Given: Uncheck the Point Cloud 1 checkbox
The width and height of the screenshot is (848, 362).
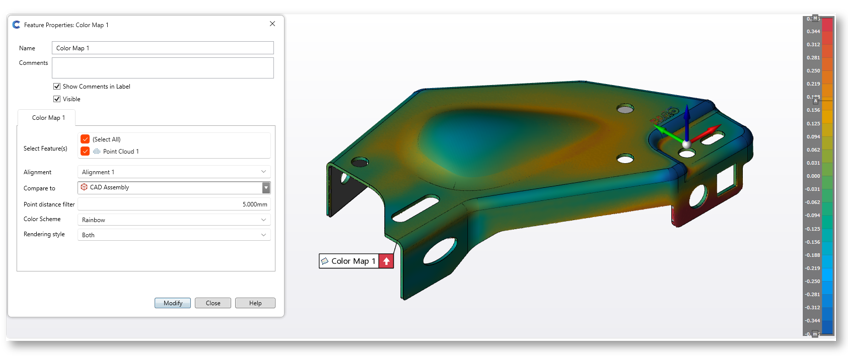Looking at the screenshot, I should tap(85, 152).
